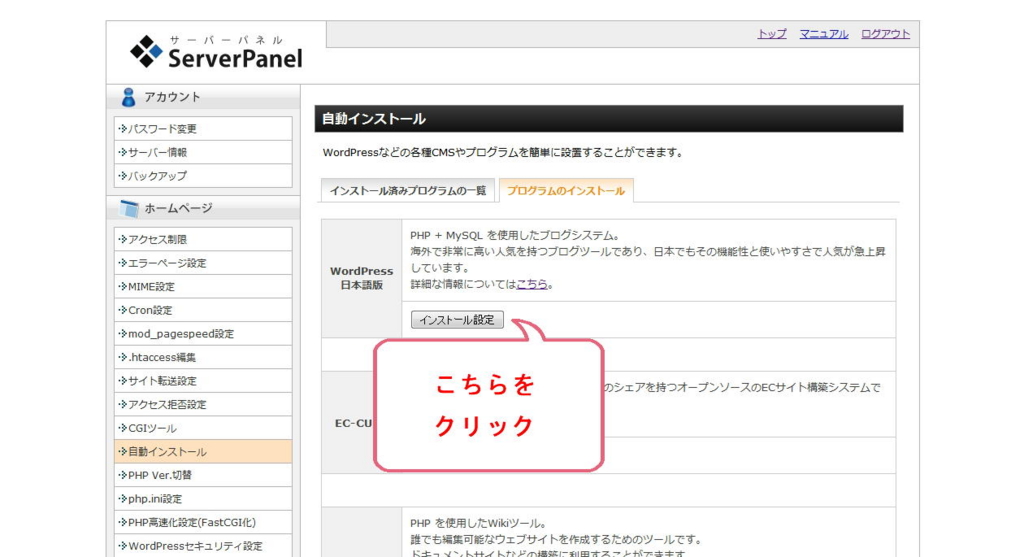This screenshot has width=1024, height=557.
Task: Open mod_pagespeed設定 menu item
Action: pyautogui.click(x=203, y=334)
